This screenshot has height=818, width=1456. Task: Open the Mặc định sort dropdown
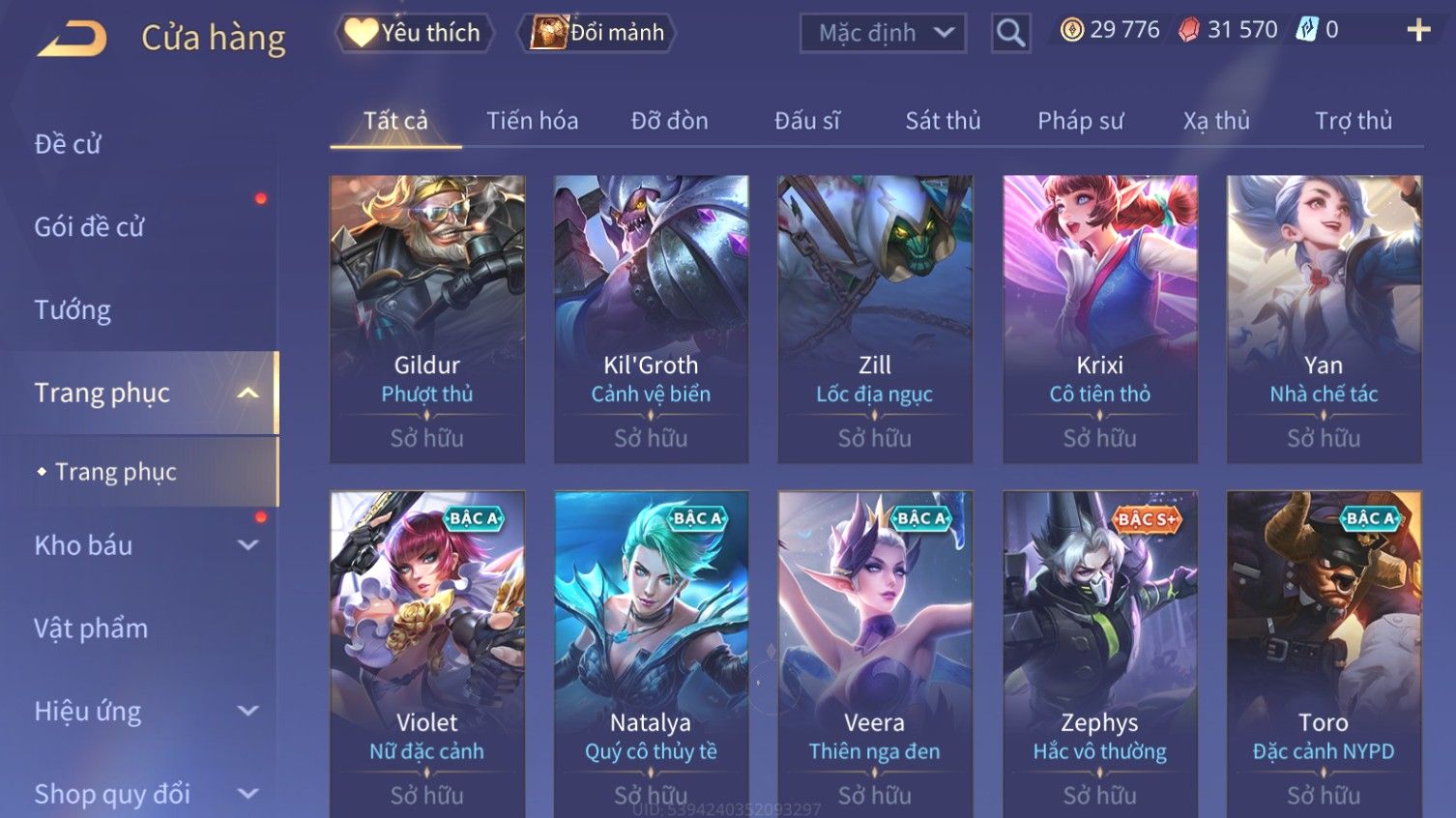click(883, 33)
